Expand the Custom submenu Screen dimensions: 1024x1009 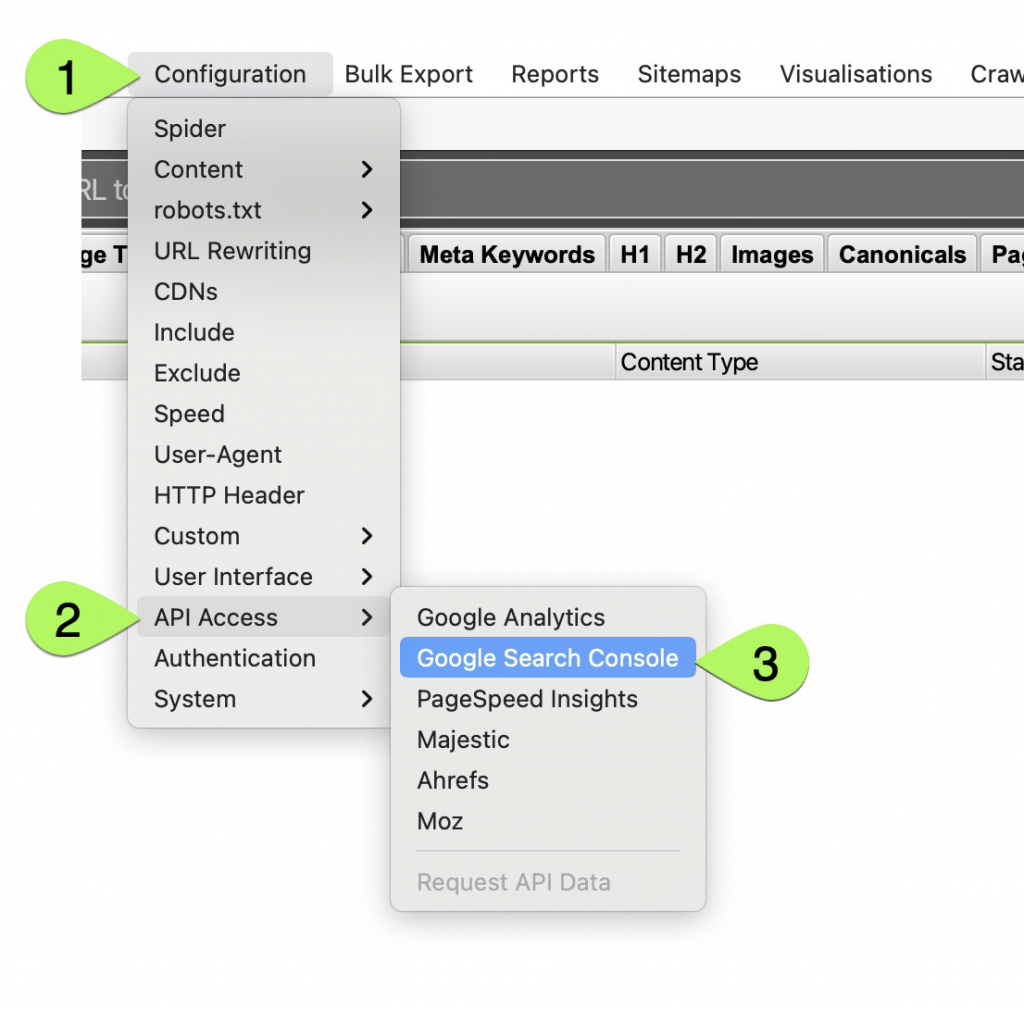(264, 536)
